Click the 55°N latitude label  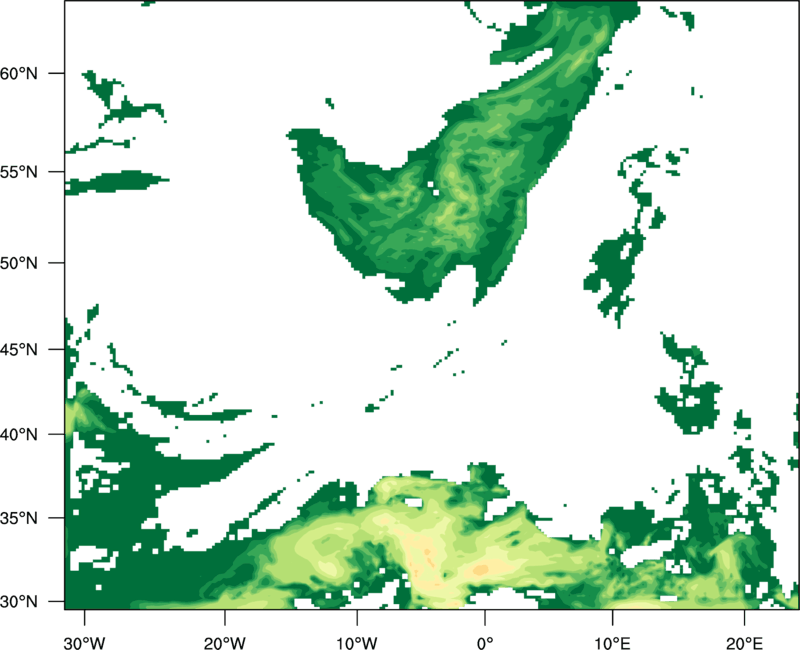(x=19, y=172)
